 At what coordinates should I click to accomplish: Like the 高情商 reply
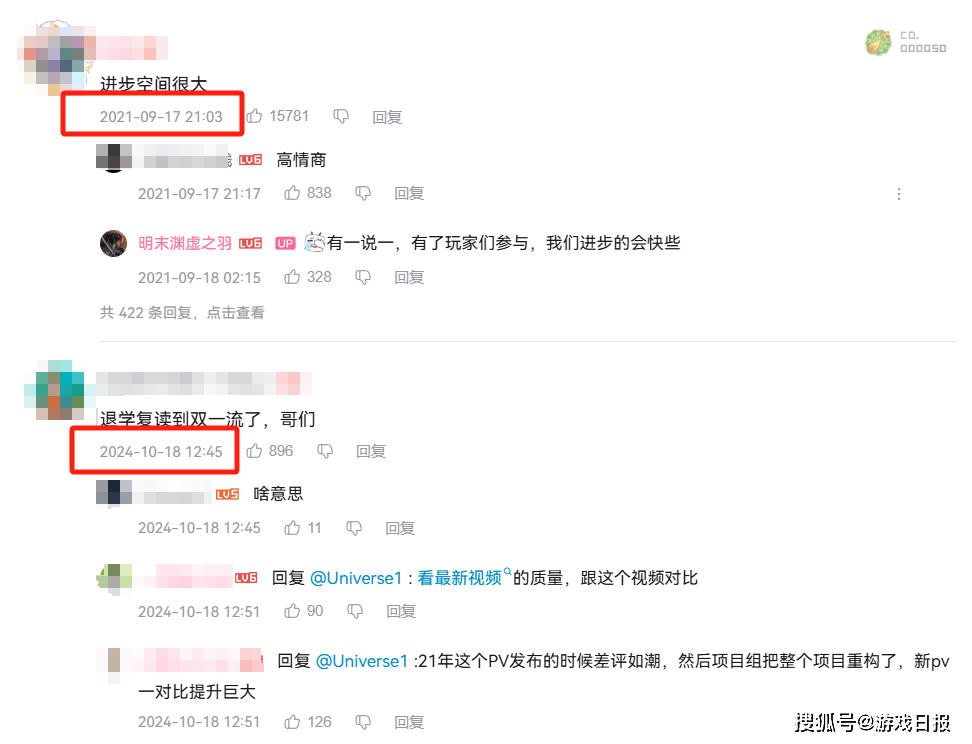coord(292,193)
